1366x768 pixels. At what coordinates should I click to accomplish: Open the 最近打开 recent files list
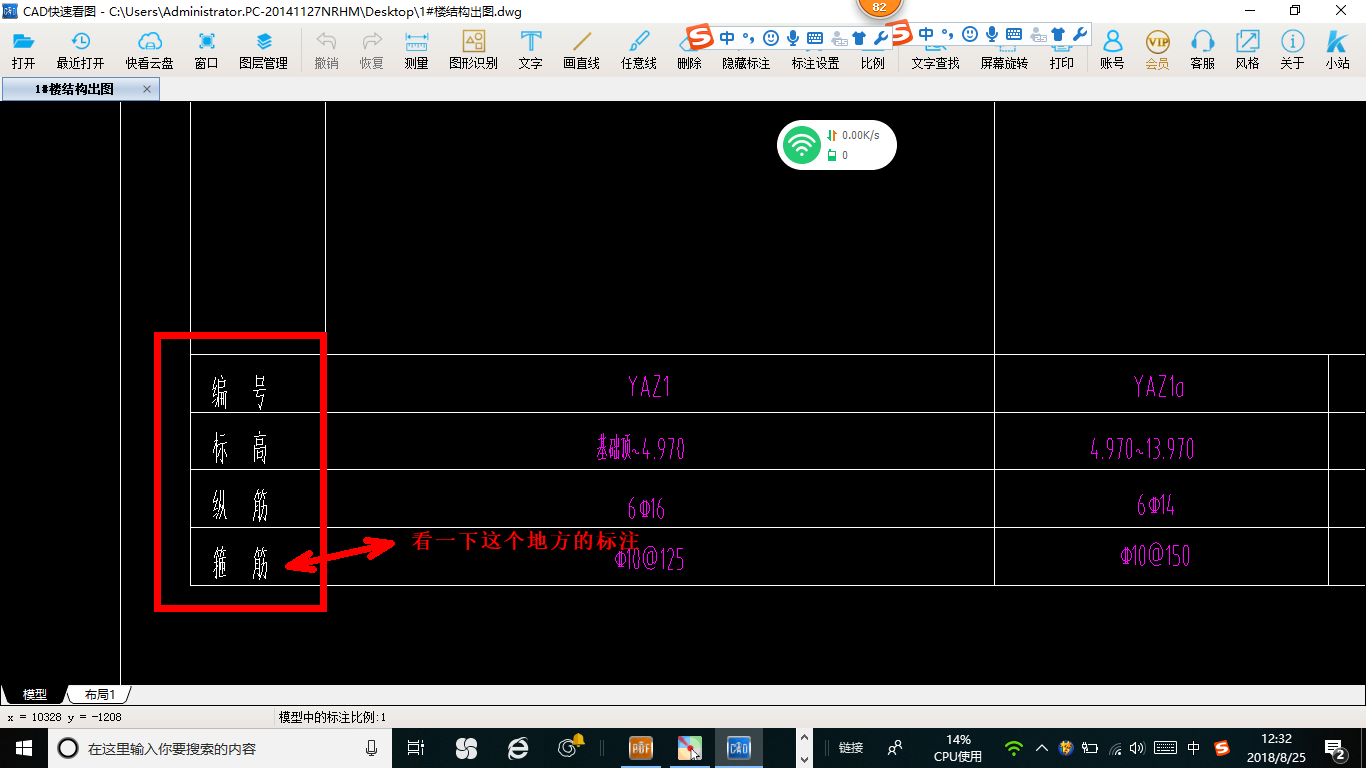[80, 50]
